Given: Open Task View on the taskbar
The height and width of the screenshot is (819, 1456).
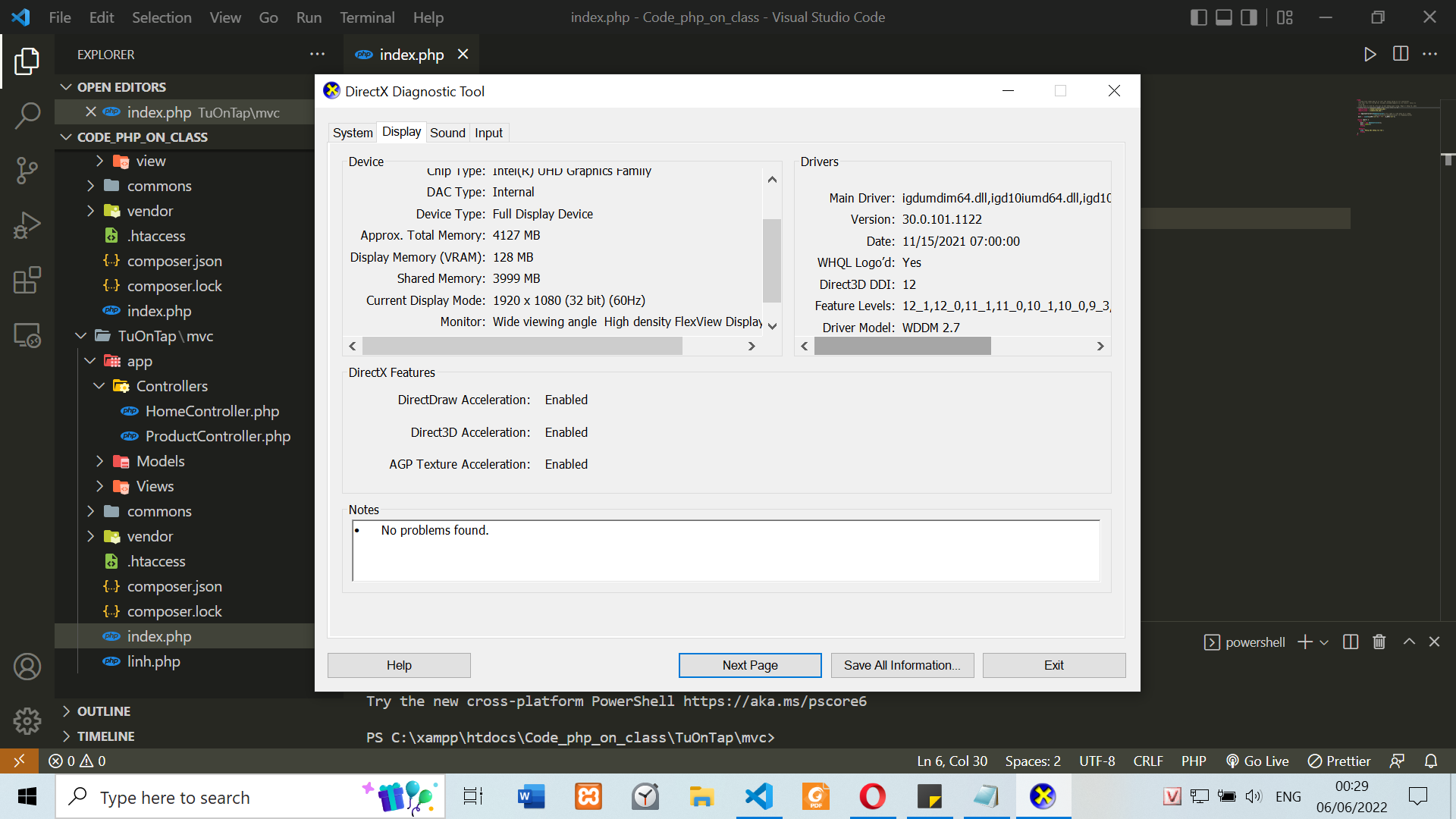Looking at the screenshot, I should [x=473, y=796].
